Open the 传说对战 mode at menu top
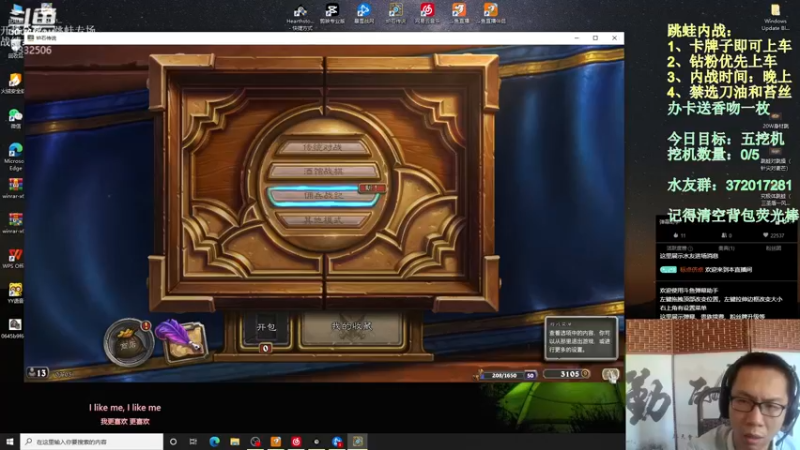800x450 pixels. click(x=323, y=147)
